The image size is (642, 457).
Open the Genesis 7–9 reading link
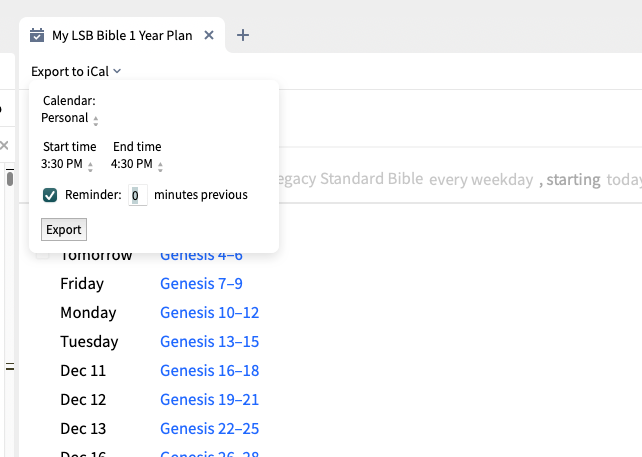coord(201,284)
